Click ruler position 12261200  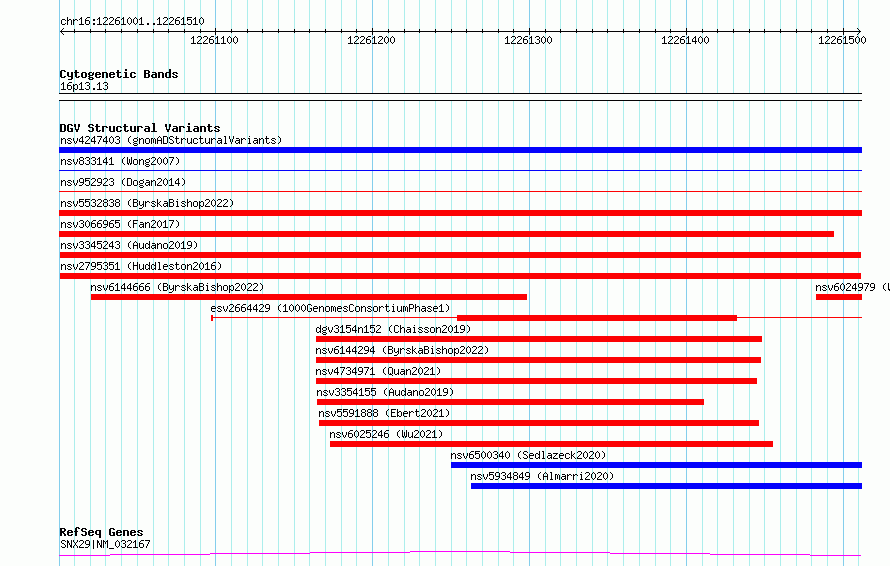click(371, 40)
